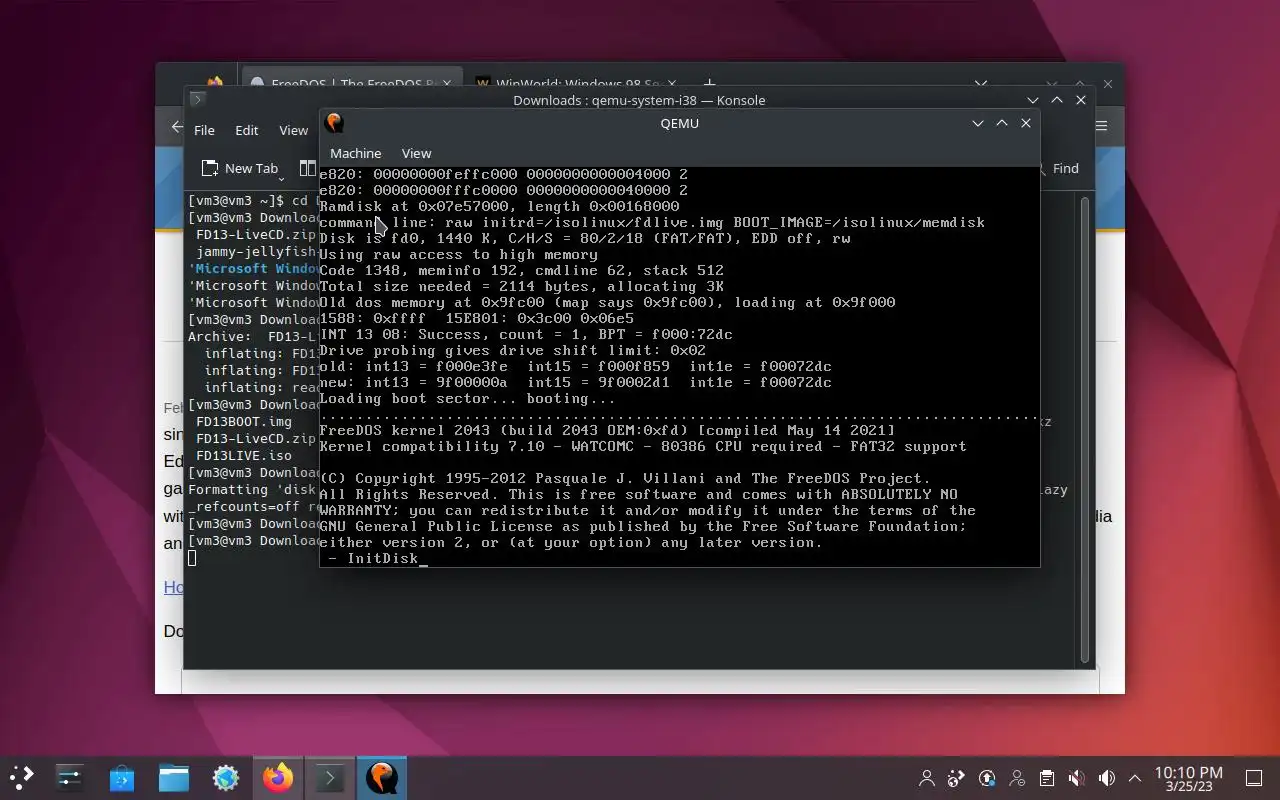
Task: Open Konsole's View menu
Action: pos(293,130)
